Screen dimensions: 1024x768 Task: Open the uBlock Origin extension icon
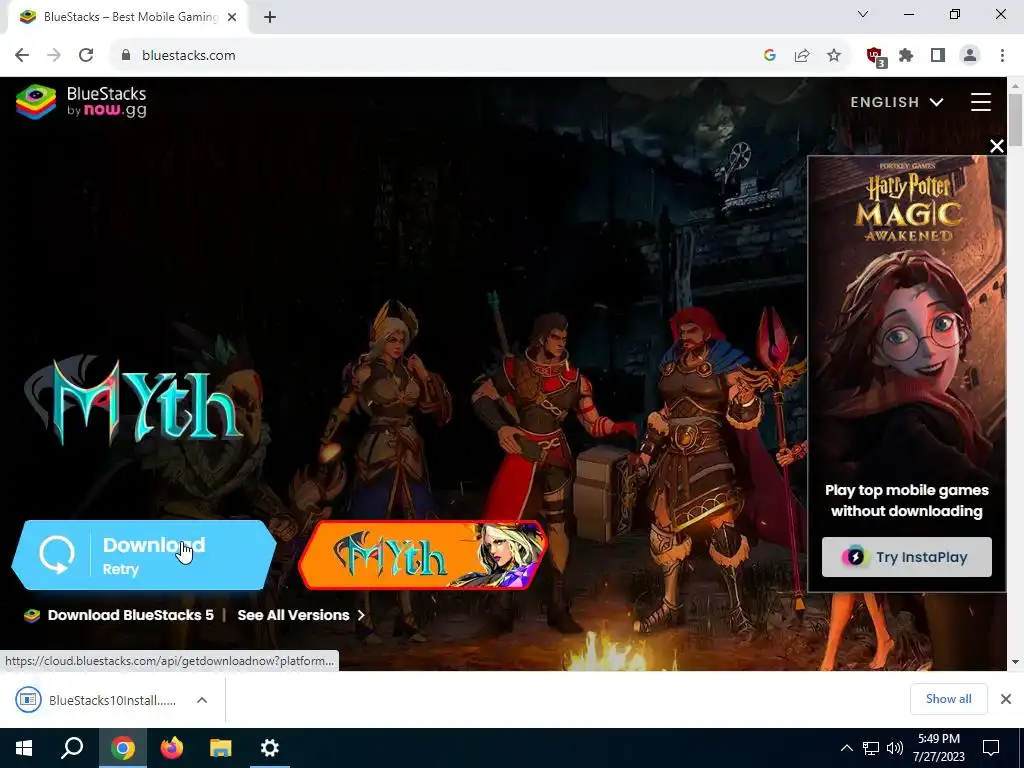(875, 57)
